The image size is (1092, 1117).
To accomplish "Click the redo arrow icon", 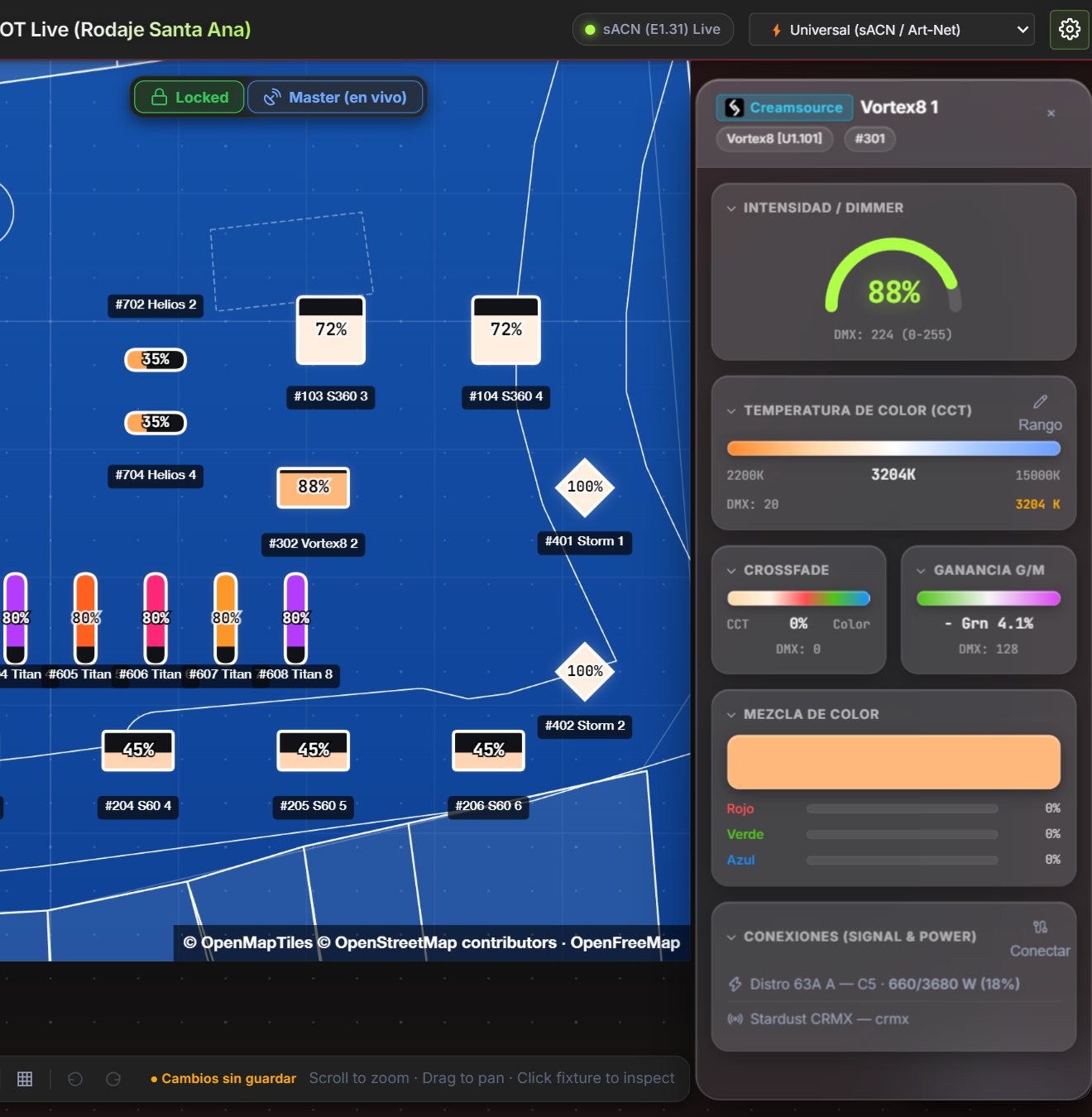I will click(x=113, y=1079).
